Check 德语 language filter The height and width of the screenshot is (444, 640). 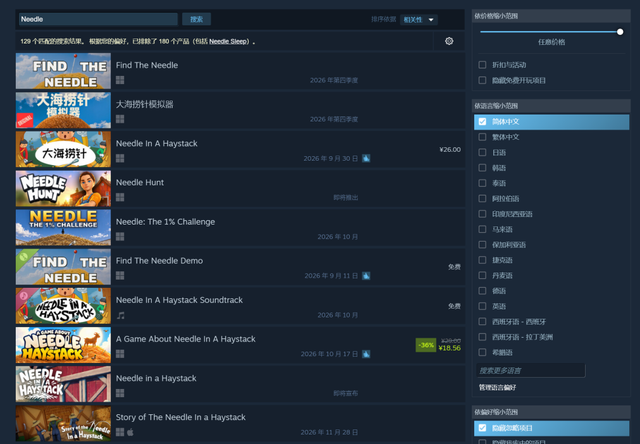coord(482,291)
